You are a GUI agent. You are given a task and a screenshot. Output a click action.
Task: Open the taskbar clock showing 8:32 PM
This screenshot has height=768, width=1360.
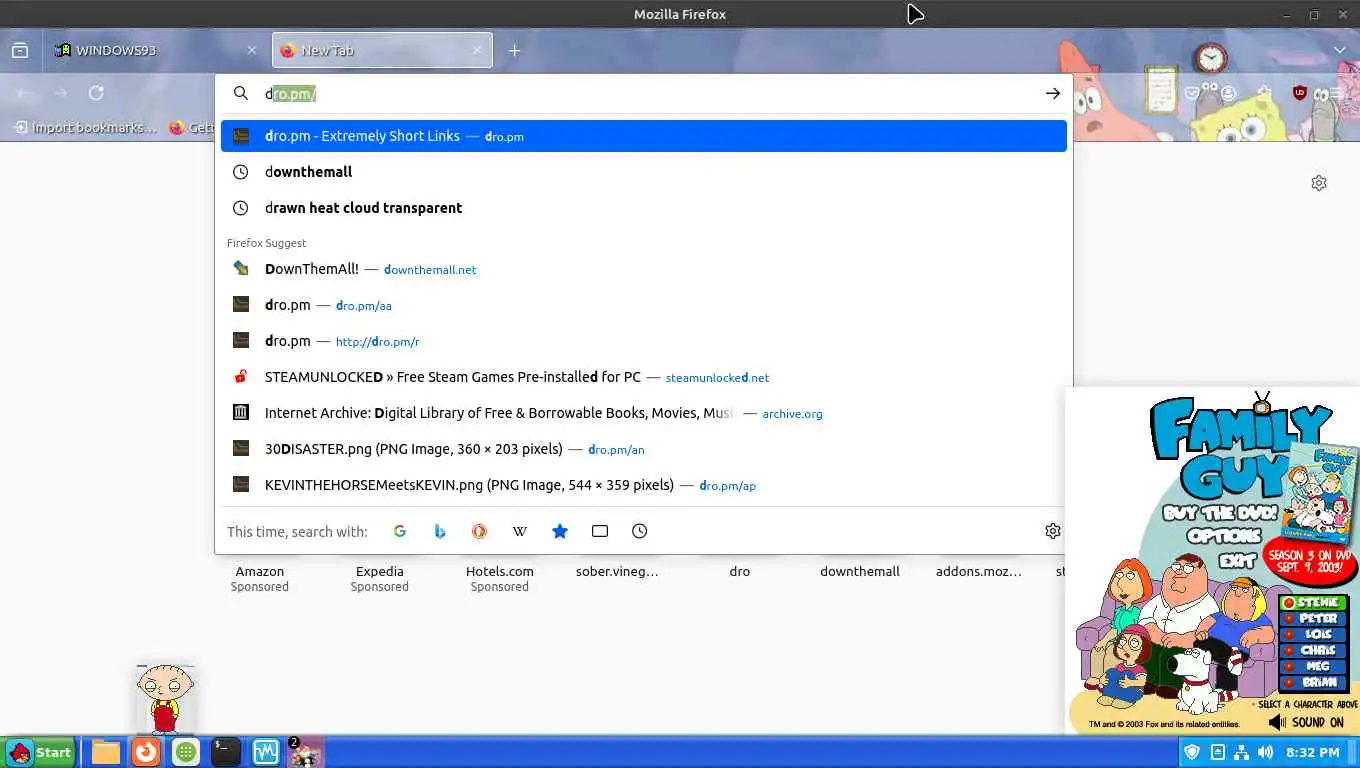coord(1312,752)
